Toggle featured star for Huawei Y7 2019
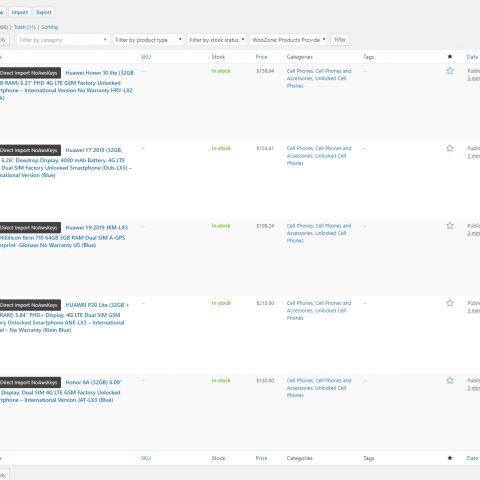The height and width of the screenshot is (480, 480). [450, 148]
